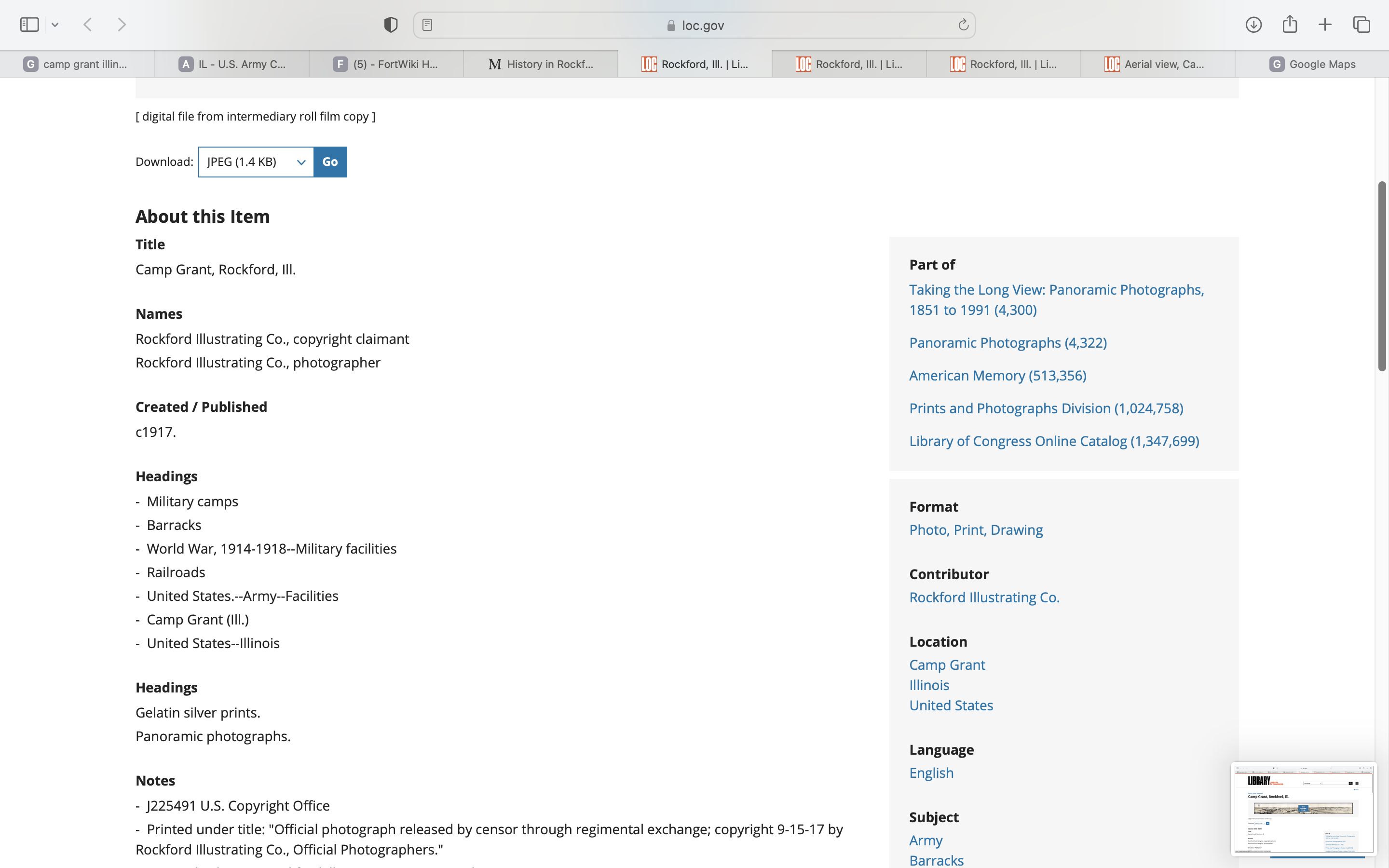1389x868 pixels.
Task: Open the privacy shield icon
Action: (x=390, y=25)
